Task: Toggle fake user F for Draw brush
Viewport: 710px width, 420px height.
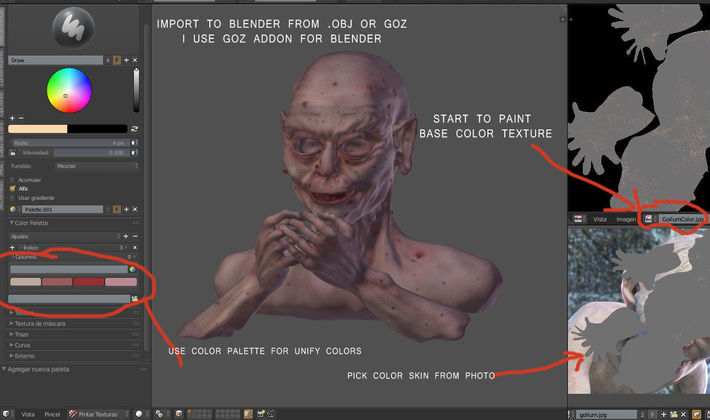Action: (117, 60)
